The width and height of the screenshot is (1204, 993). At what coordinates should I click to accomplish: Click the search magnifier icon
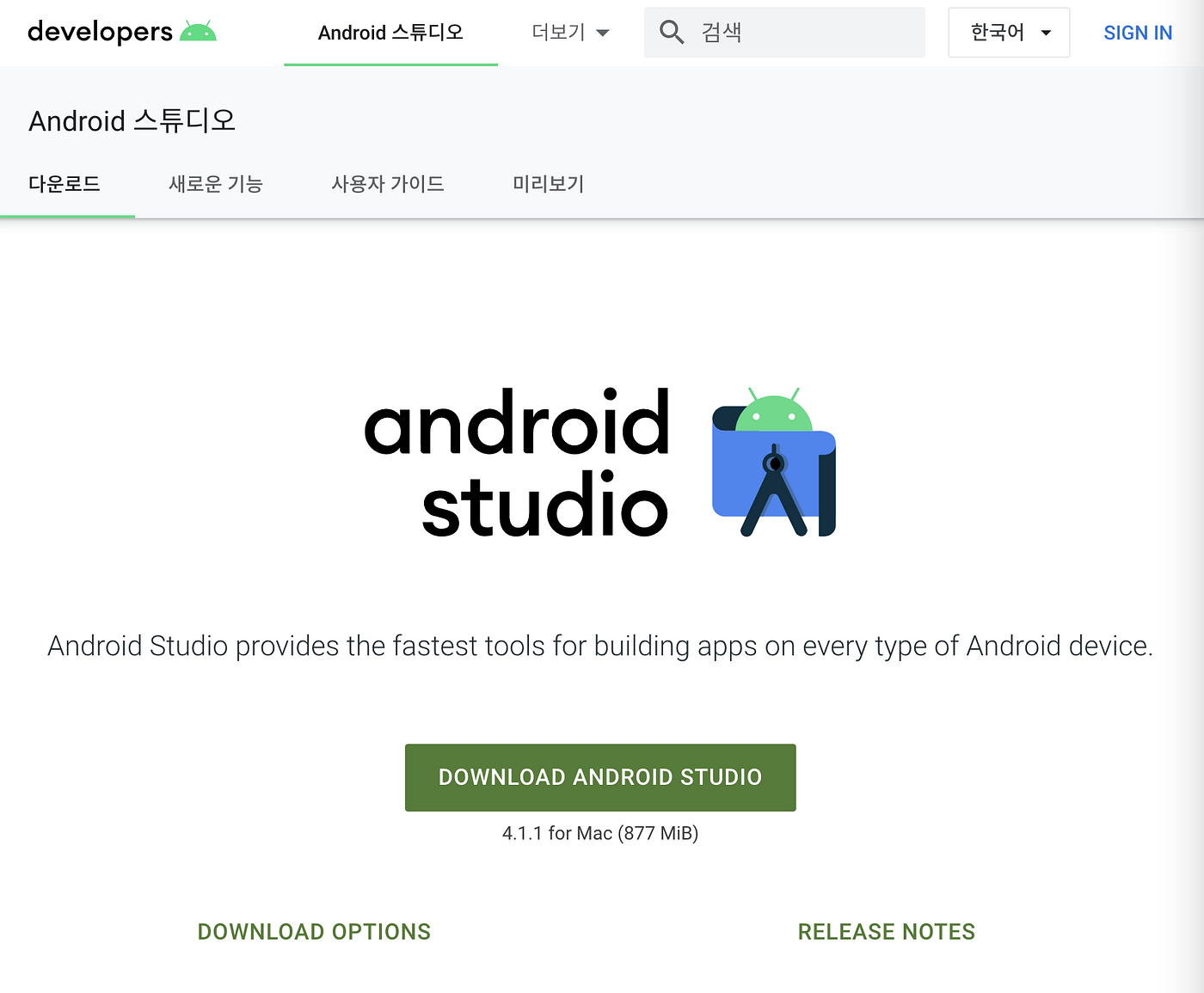tap(672, 33)
